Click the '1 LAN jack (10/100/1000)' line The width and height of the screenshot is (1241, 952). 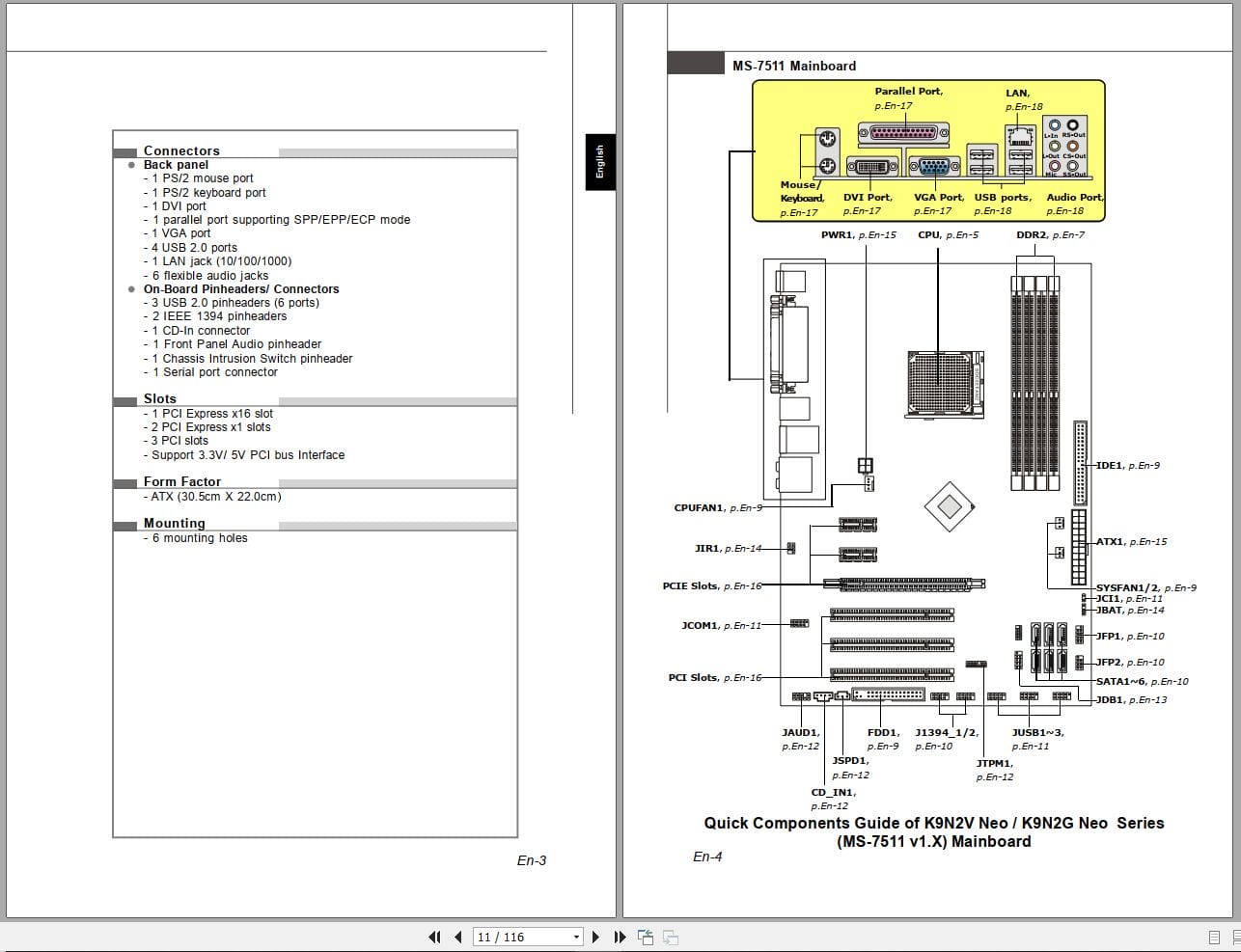(x=217, y=260)
